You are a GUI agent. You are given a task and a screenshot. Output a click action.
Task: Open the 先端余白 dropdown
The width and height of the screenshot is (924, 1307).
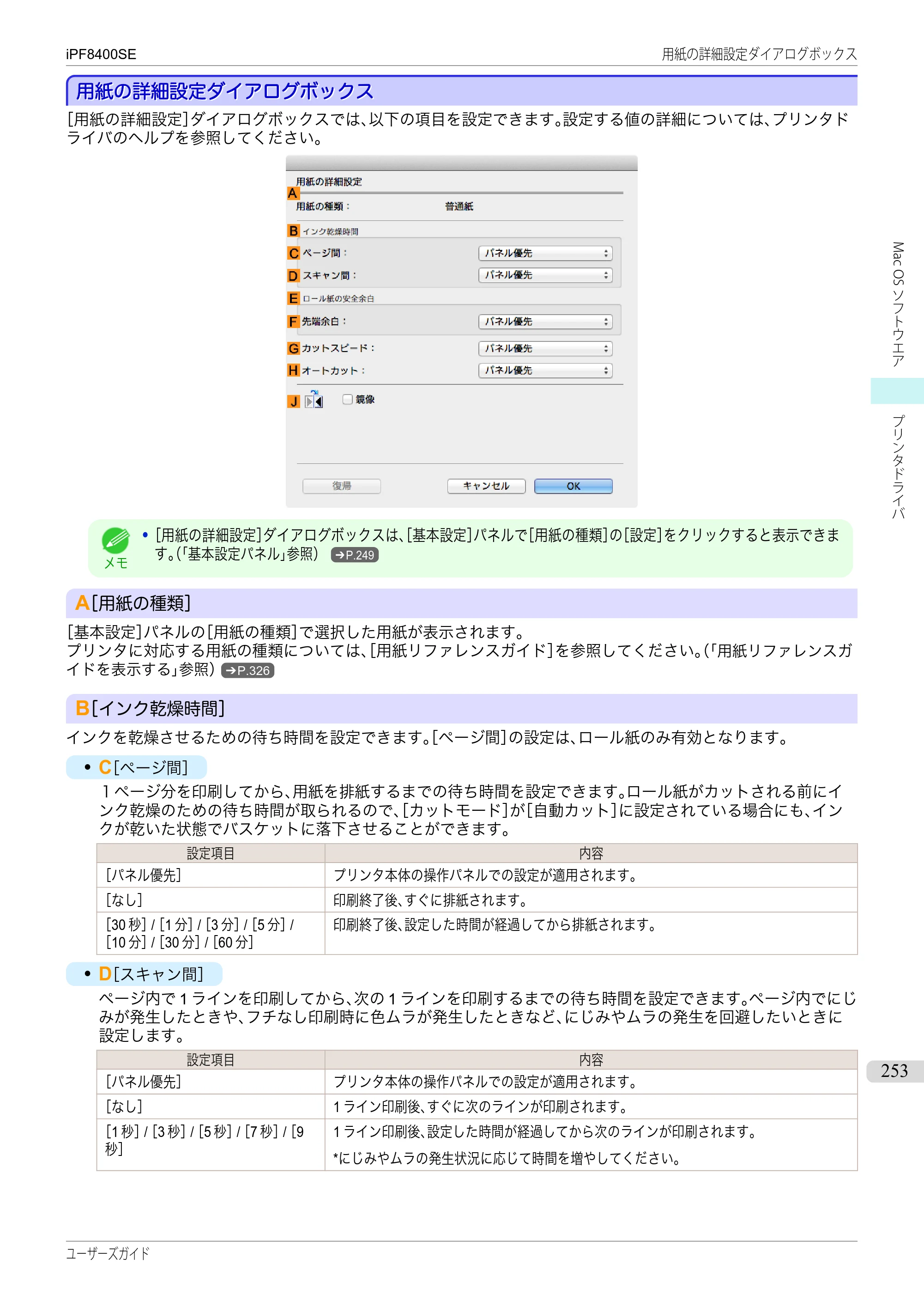545,322
